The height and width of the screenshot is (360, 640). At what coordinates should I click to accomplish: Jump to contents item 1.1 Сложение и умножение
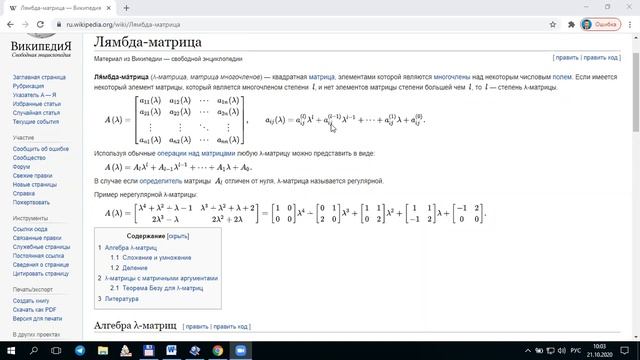pos(151,258)
